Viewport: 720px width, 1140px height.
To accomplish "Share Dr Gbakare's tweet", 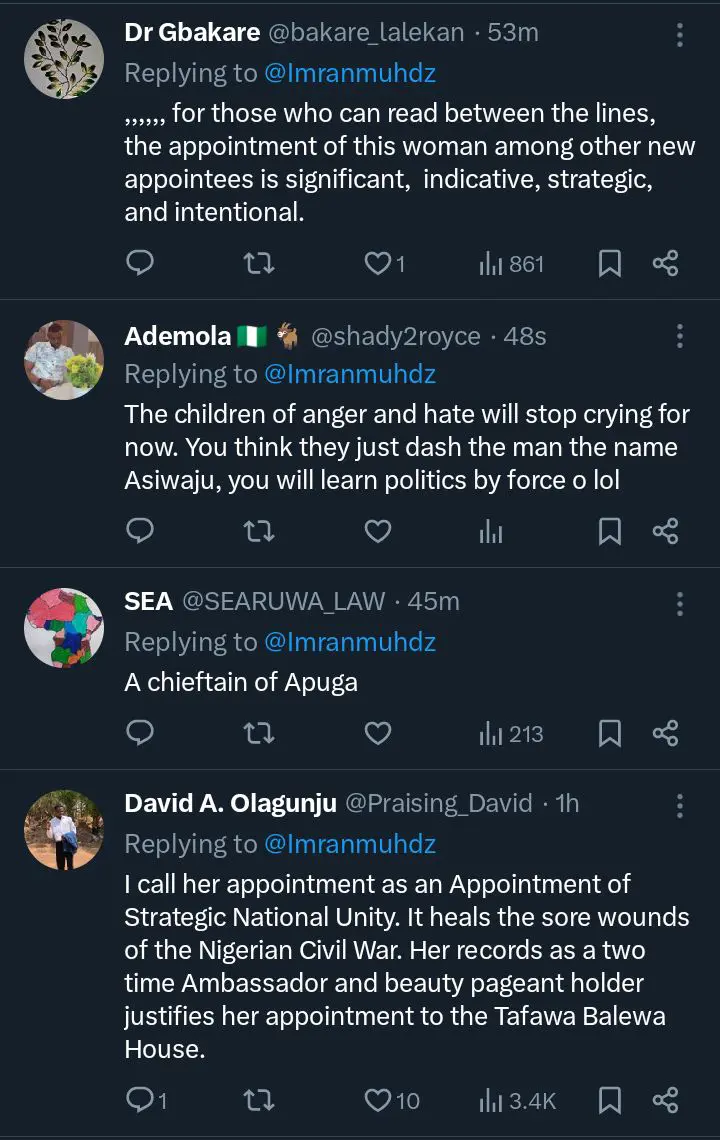I will 665,263.
